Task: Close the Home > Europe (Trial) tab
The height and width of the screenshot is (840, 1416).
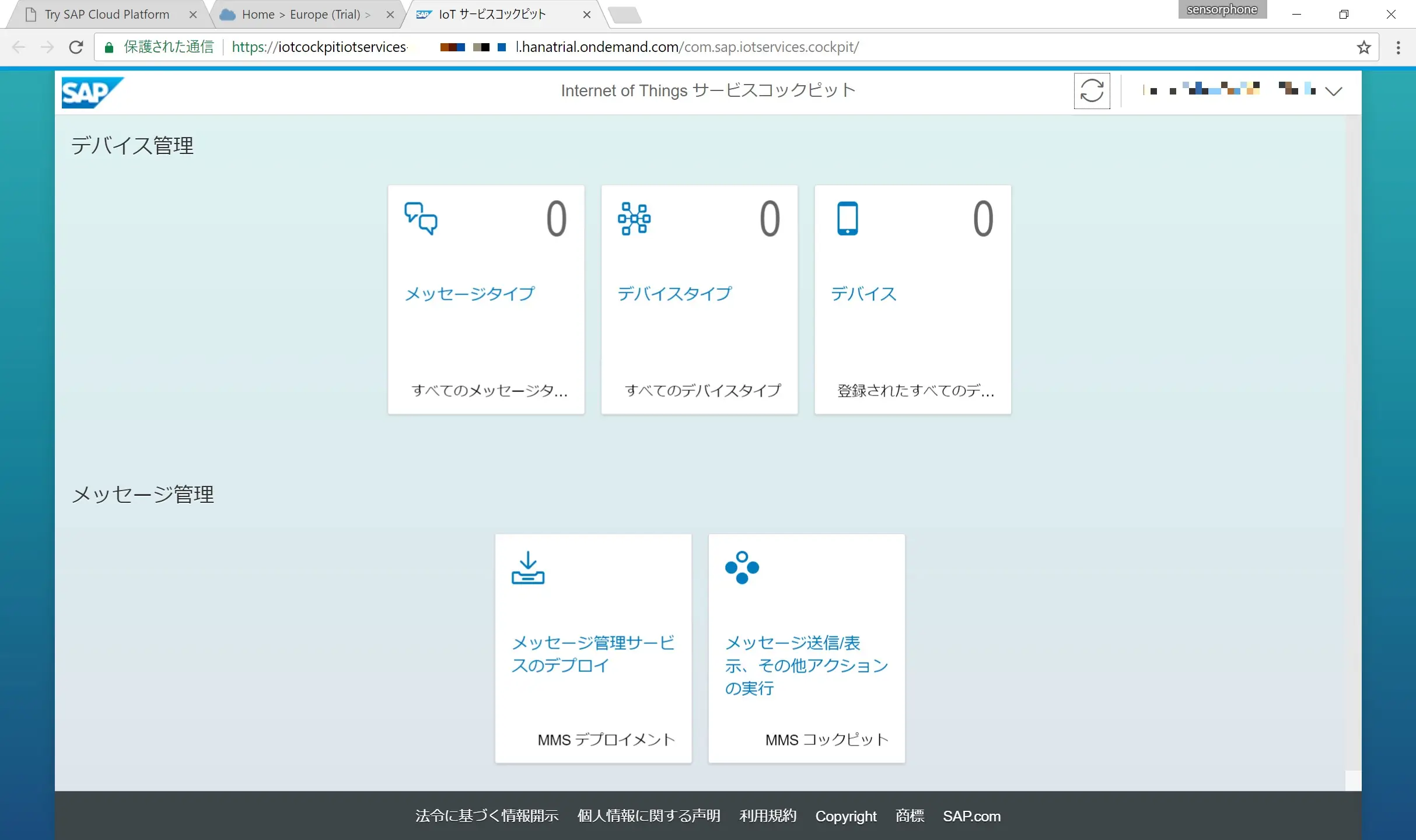Action: pyautogui.click(x=390, y=15)
